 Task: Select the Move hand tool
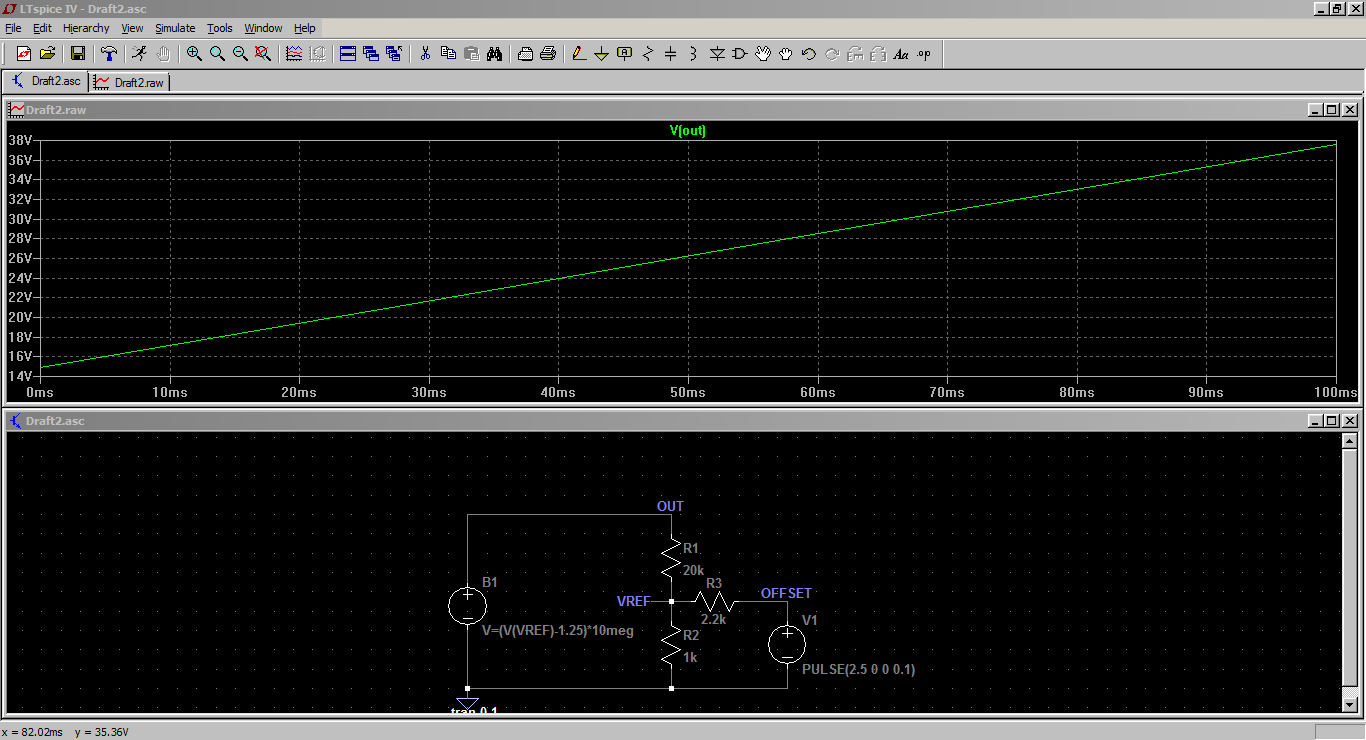pyautogui.click(x=763, y=54)
